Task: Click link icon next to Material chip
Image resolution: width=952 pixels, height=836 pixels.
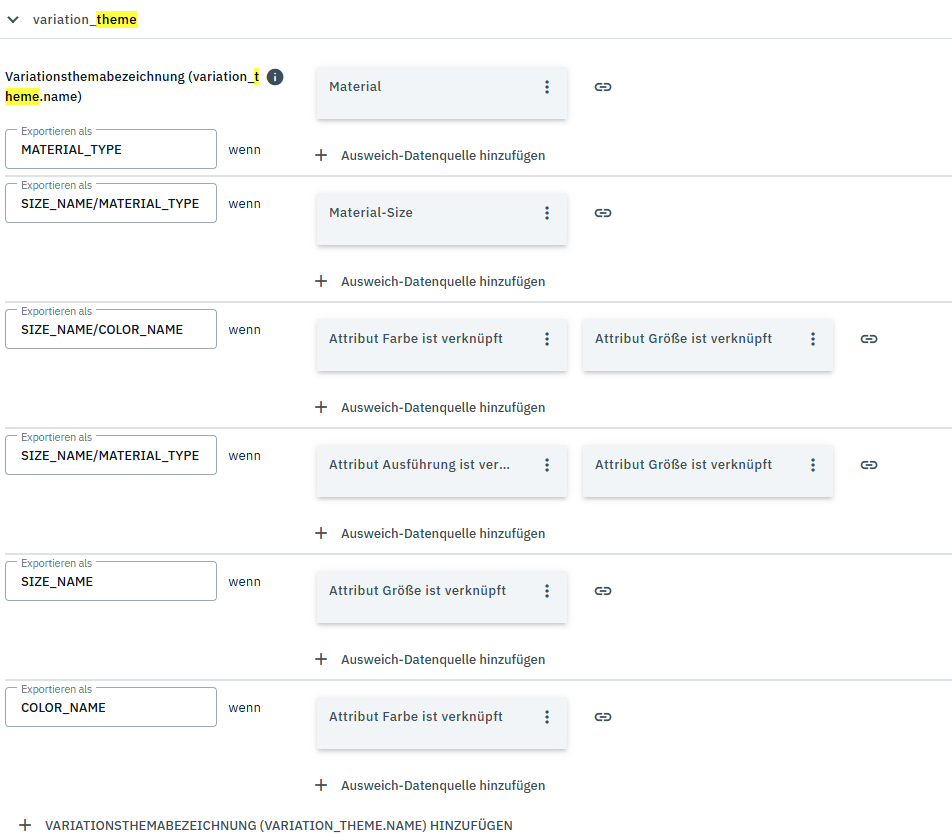Action: point(603,87)
